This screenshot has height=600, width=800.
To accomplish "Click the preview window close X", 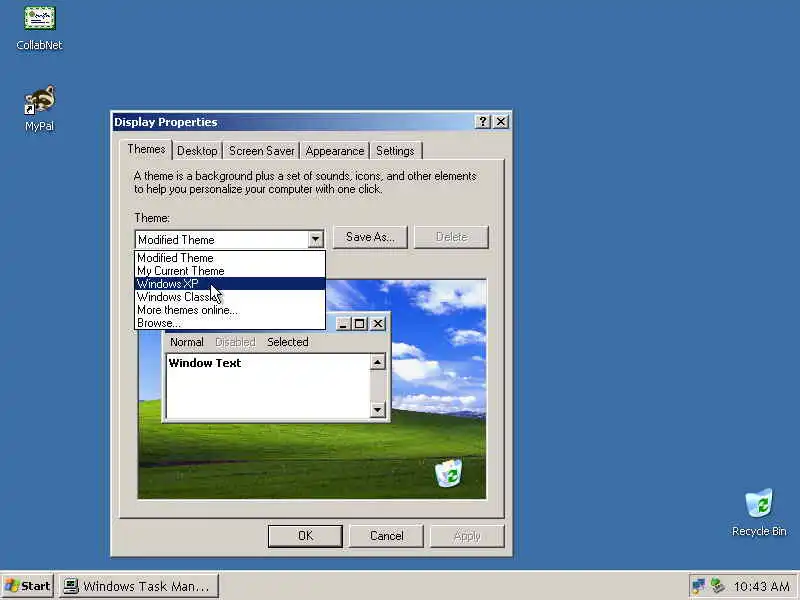I will [x=378, y=323].
